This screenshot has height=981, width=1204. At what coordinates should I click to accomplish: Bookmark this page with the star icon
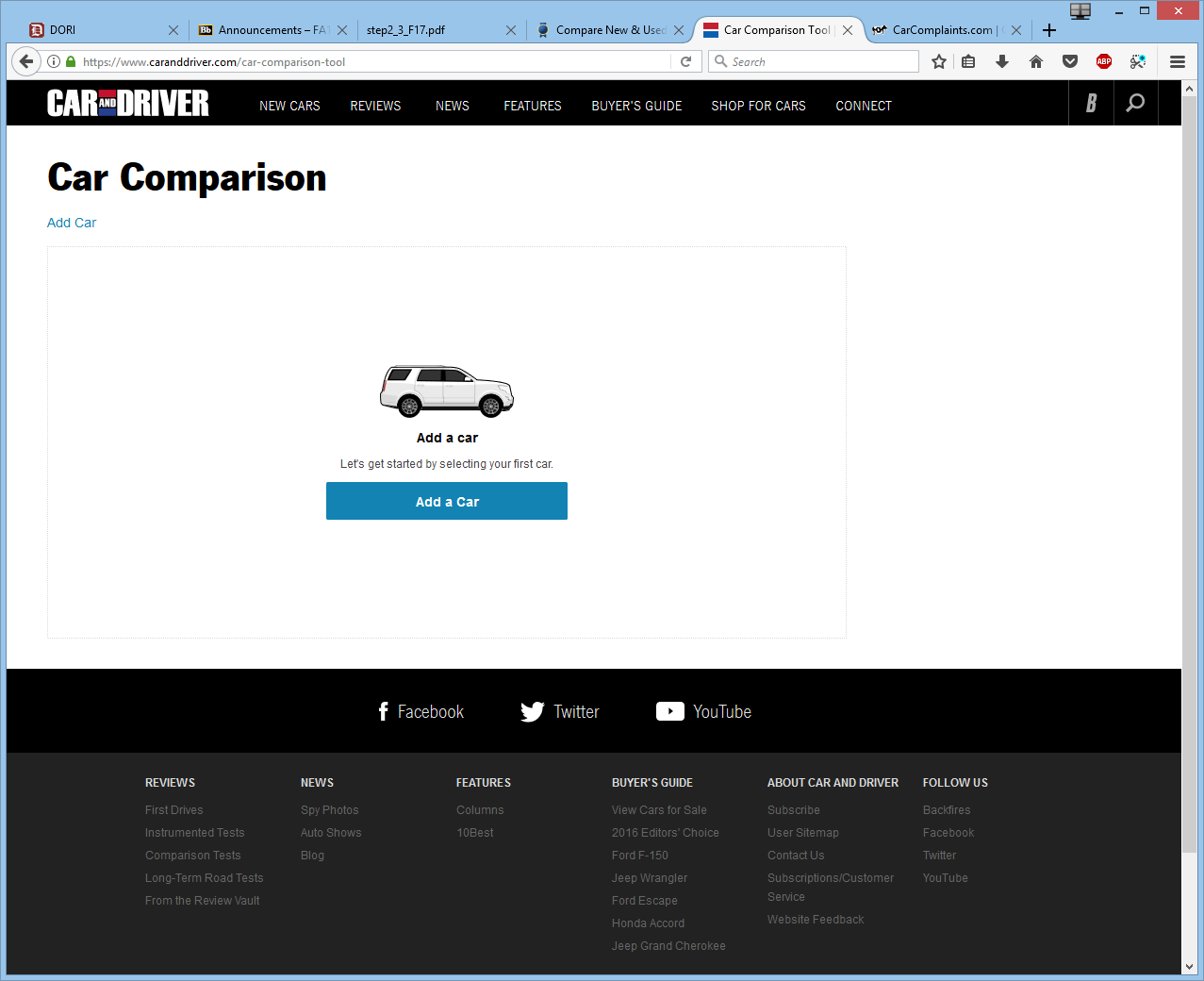click(939, 61)
